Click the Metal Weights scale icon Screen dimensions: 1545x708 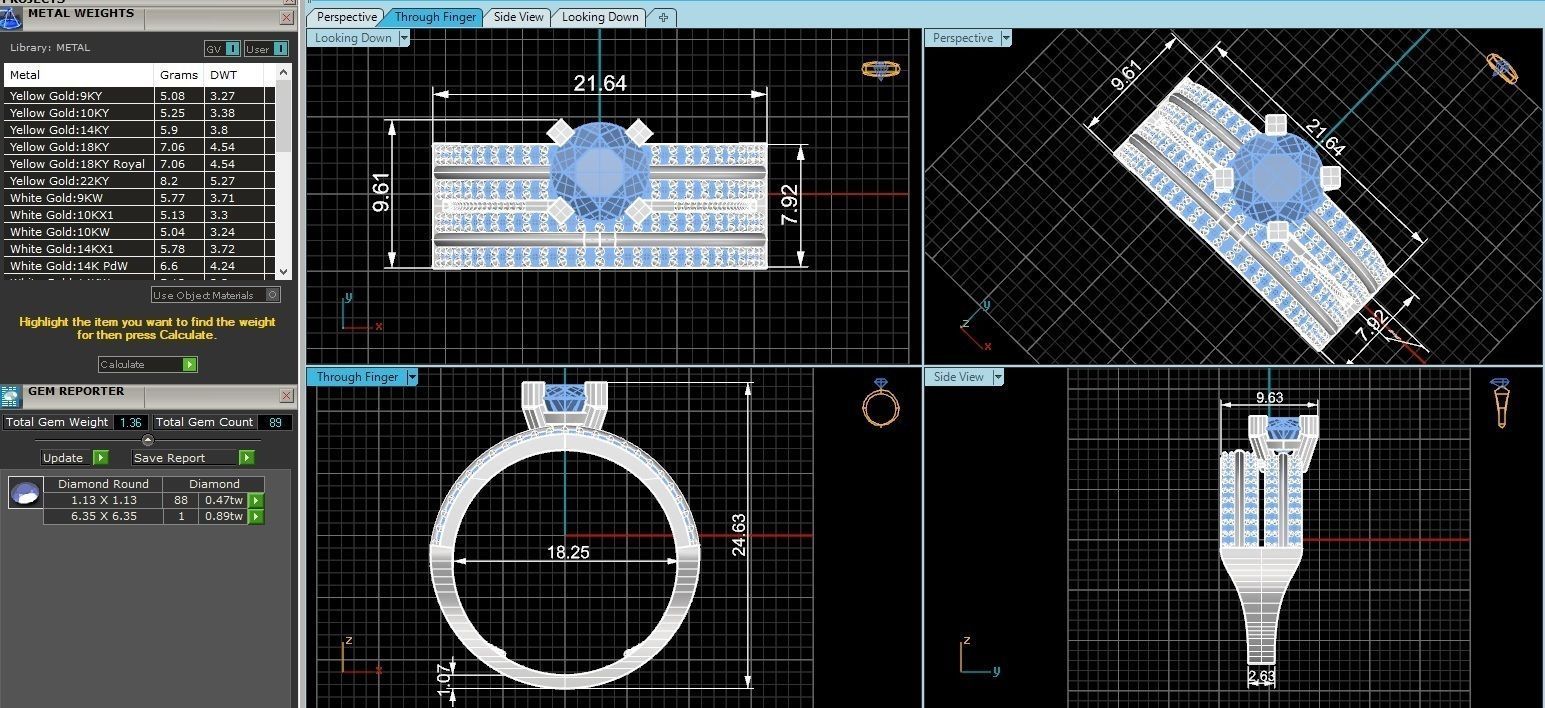10,16
